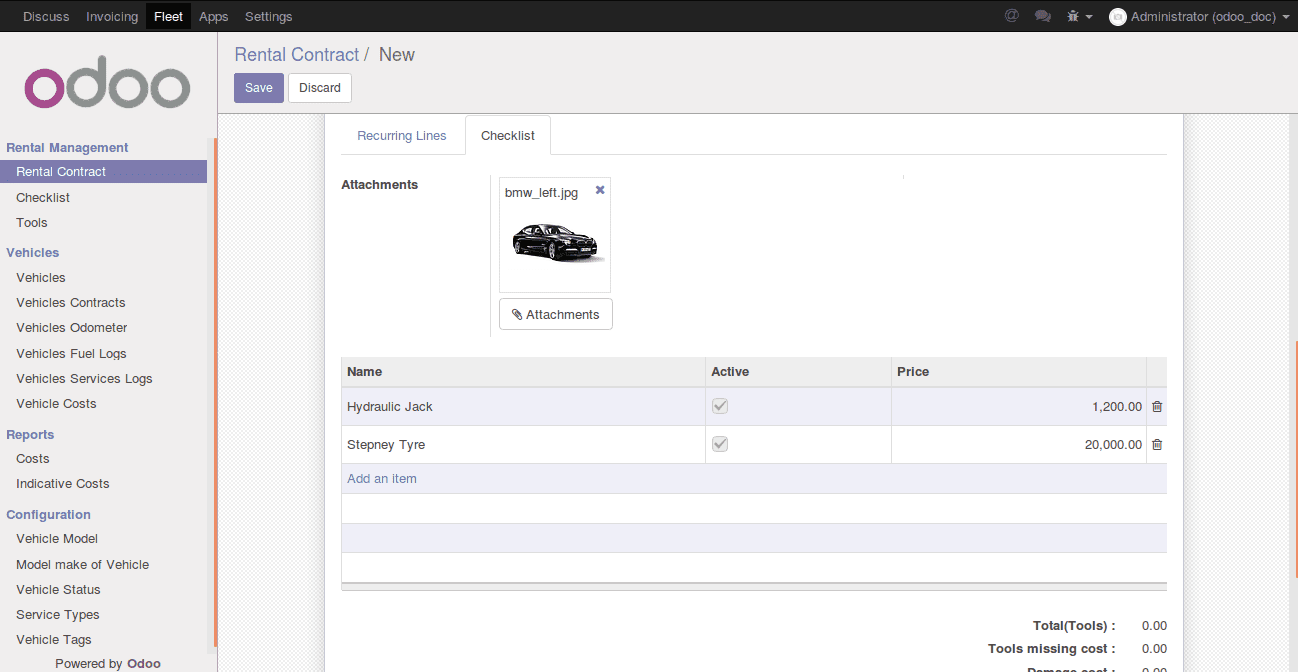Image resolution: width=1298 pixels, height=672 pixels.
Task: Open the Fleet menu
Action: 168,16
